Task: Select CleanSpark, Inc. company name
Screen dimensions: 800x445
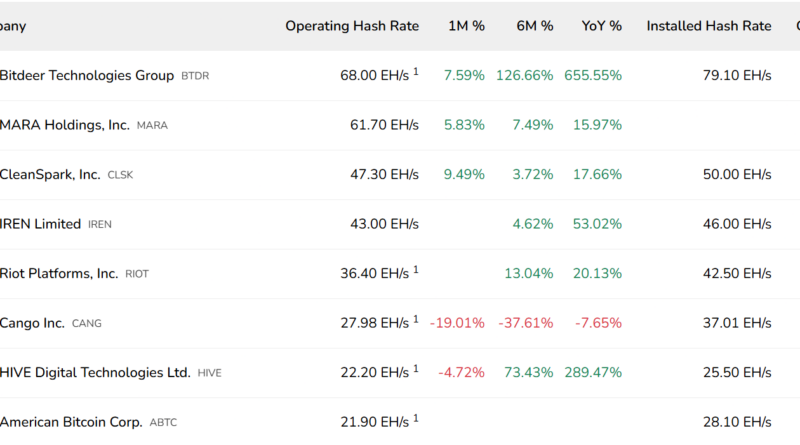Action: [x=50, y=174]
